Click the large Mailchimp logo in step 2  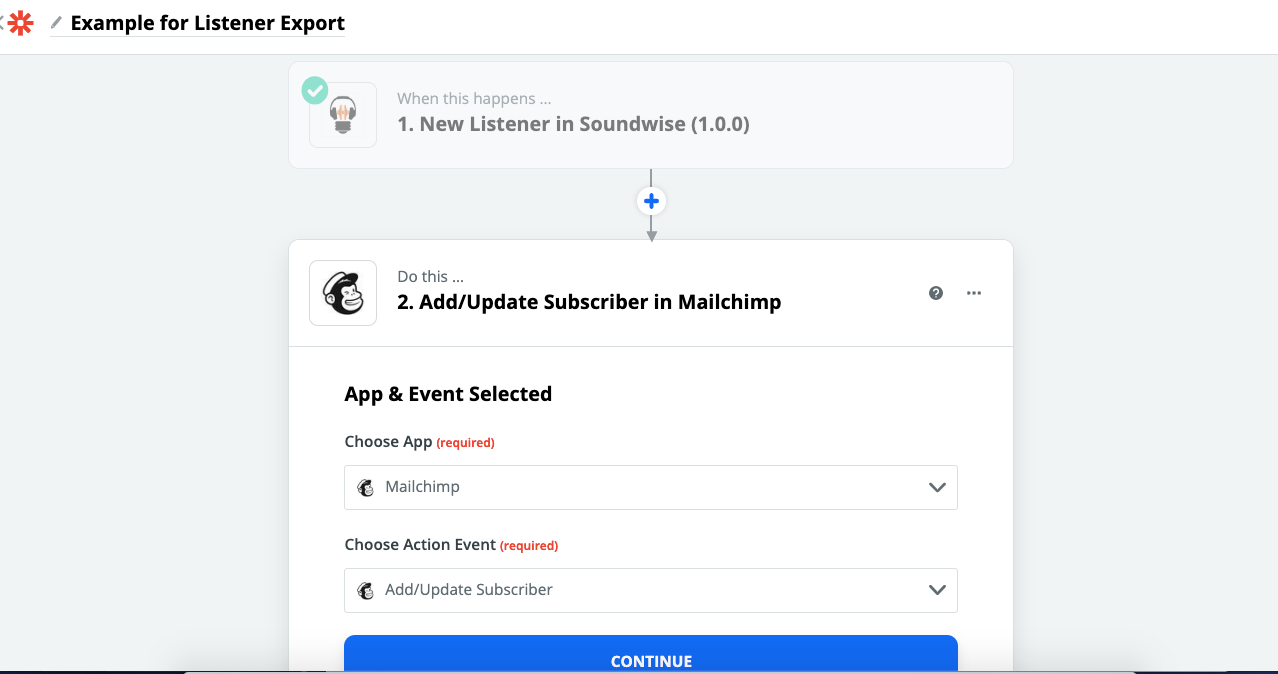(343, 293)
